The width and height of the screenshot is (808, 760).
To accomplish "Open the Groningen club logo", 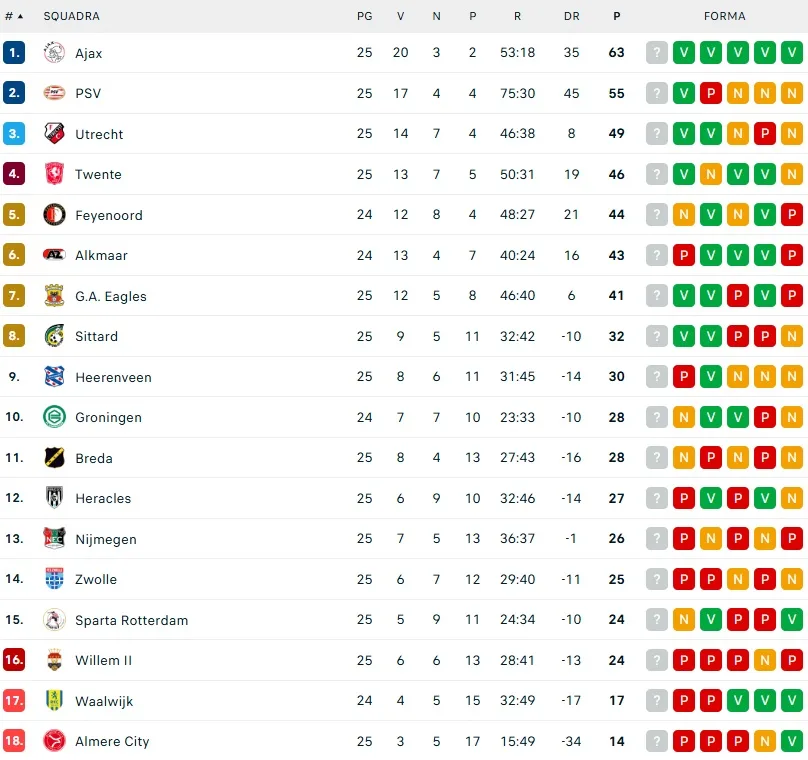I will (x=54, y=417).
